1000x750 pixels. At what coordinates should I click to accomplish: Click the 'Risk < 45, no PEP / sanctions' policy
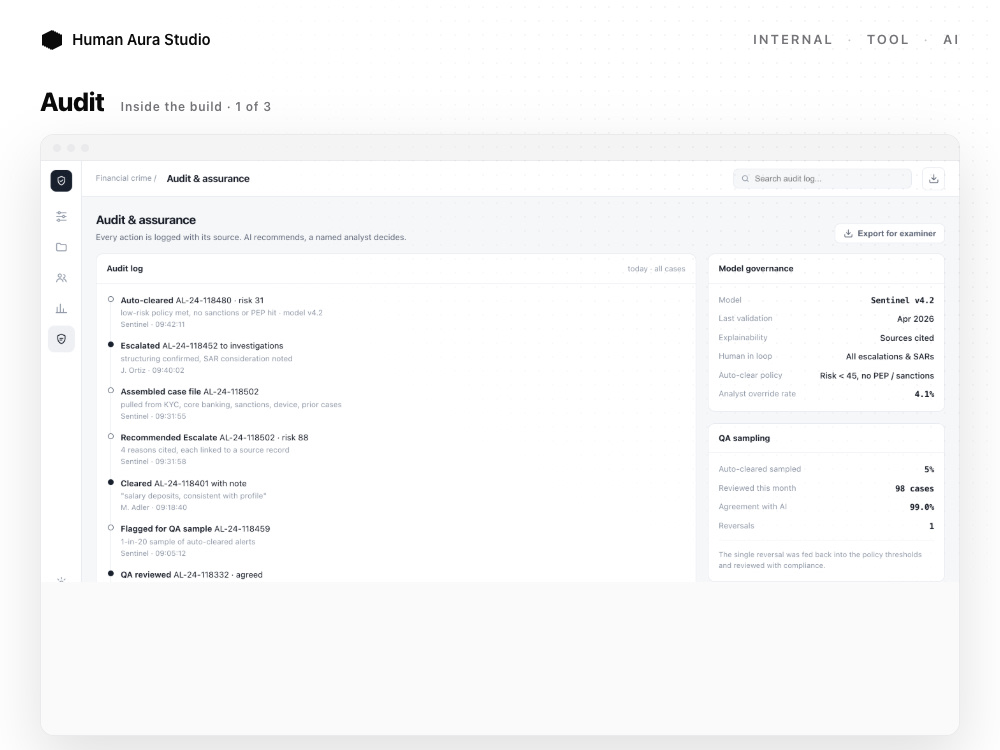877,376
